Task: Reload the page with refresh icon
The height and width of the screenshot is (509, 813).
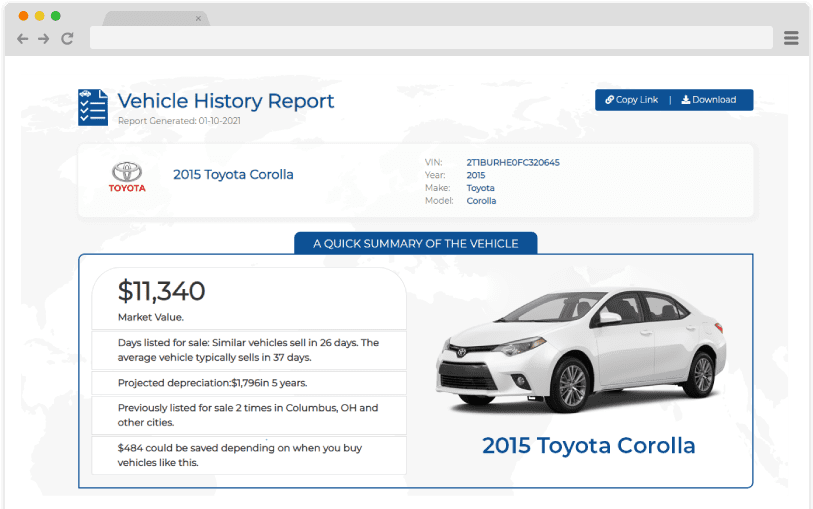Action: pyautogui.click(x=67, y=38)
